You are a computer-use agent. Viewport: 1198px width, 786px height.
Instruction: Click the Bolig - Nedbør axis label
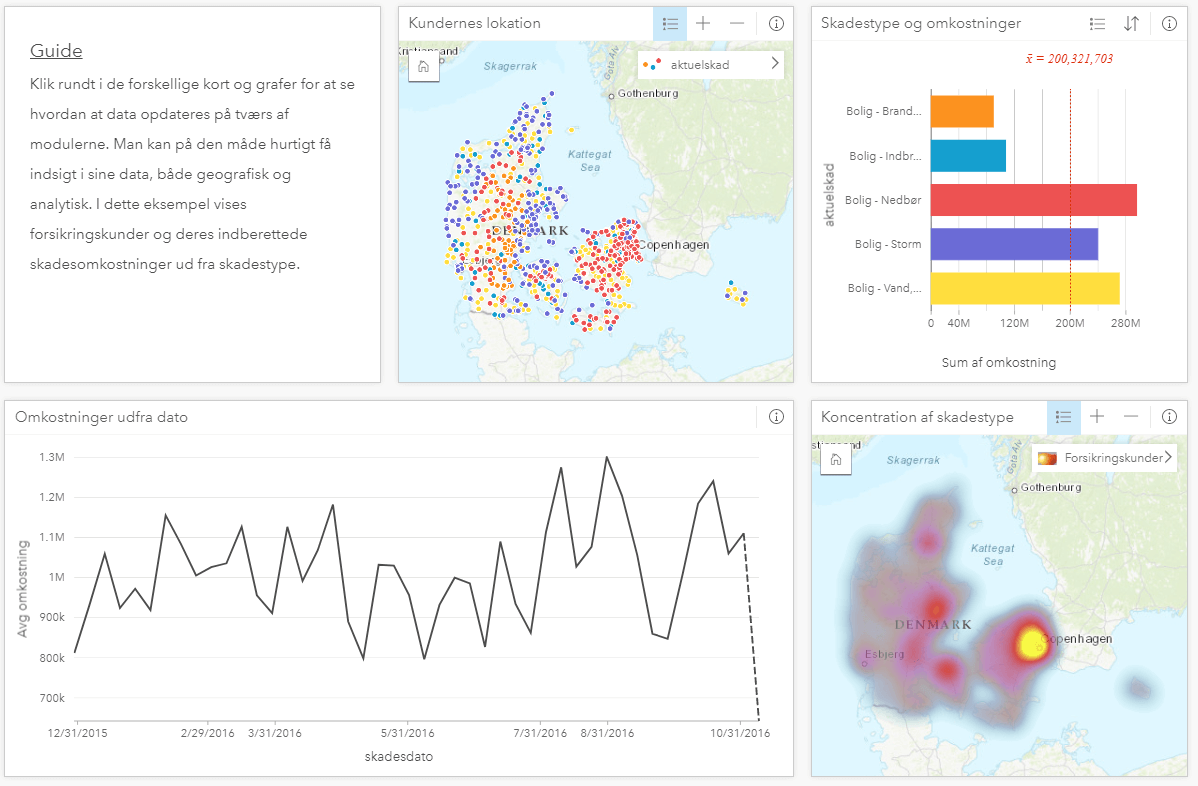(883, 200)
